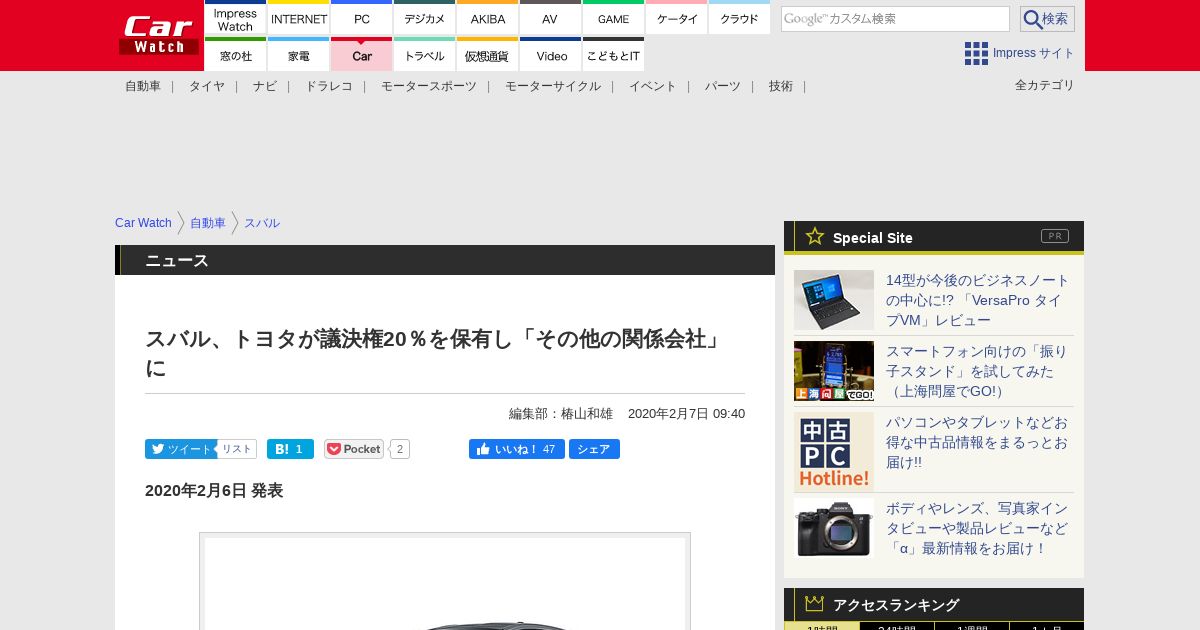Open the AV site tab
The height and width of the screenshot is (630, 1200).
(551, 18)
